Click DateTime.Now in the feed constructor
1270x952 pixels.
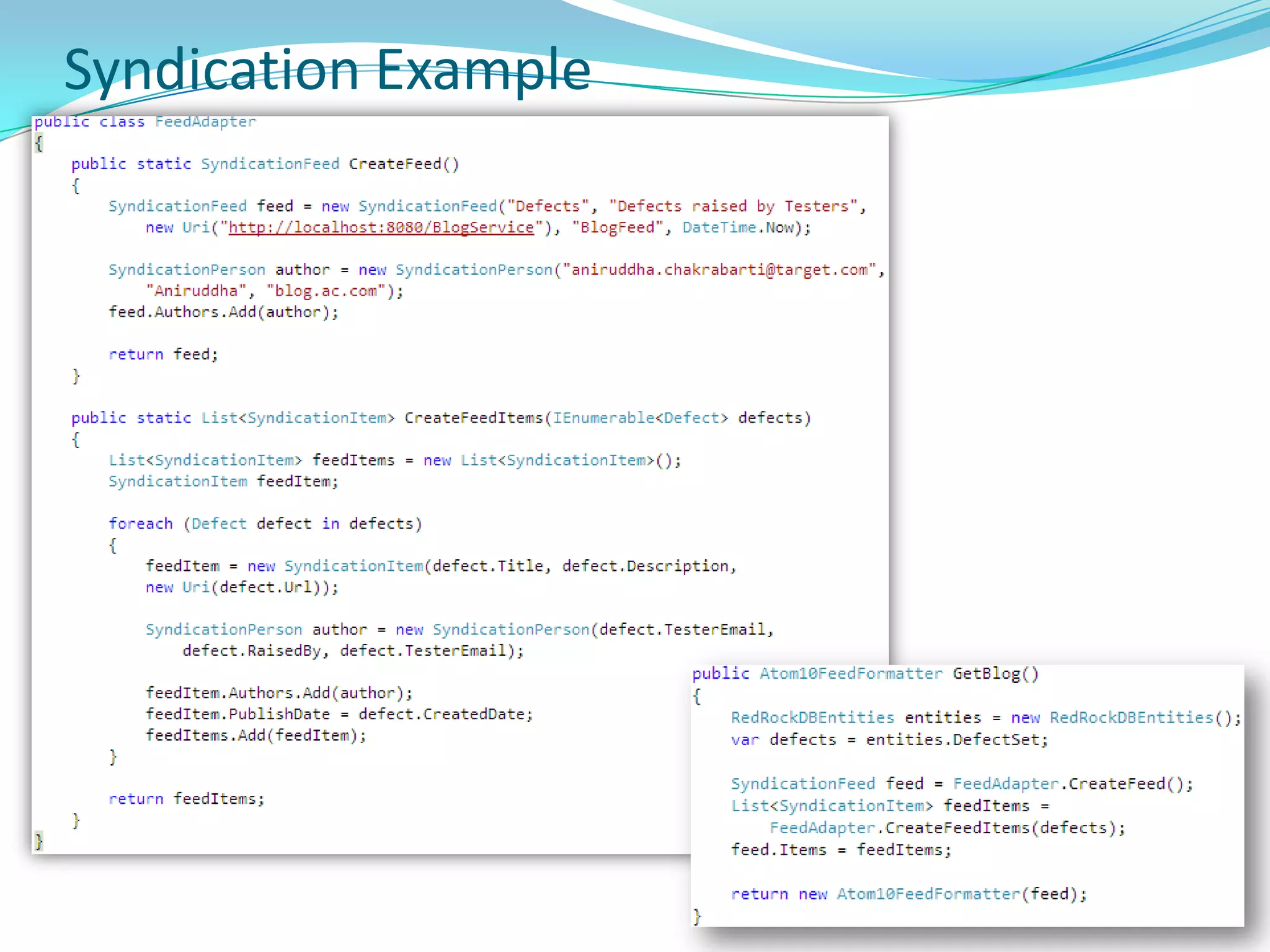click(x=738, y=227)
